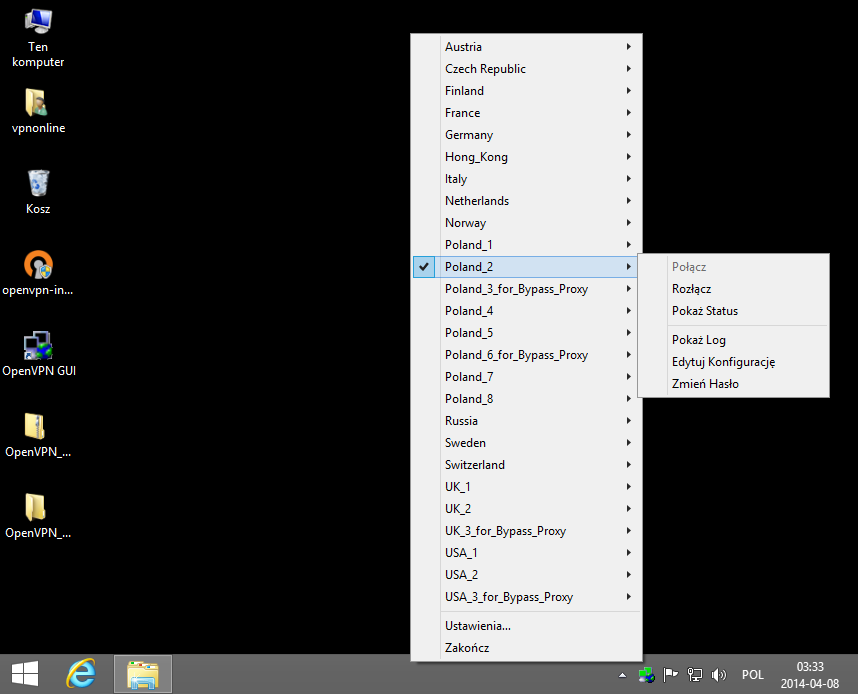Select the Poland_4 server entry
Viewport: 858px width, 694px height.
pos(525,310)
